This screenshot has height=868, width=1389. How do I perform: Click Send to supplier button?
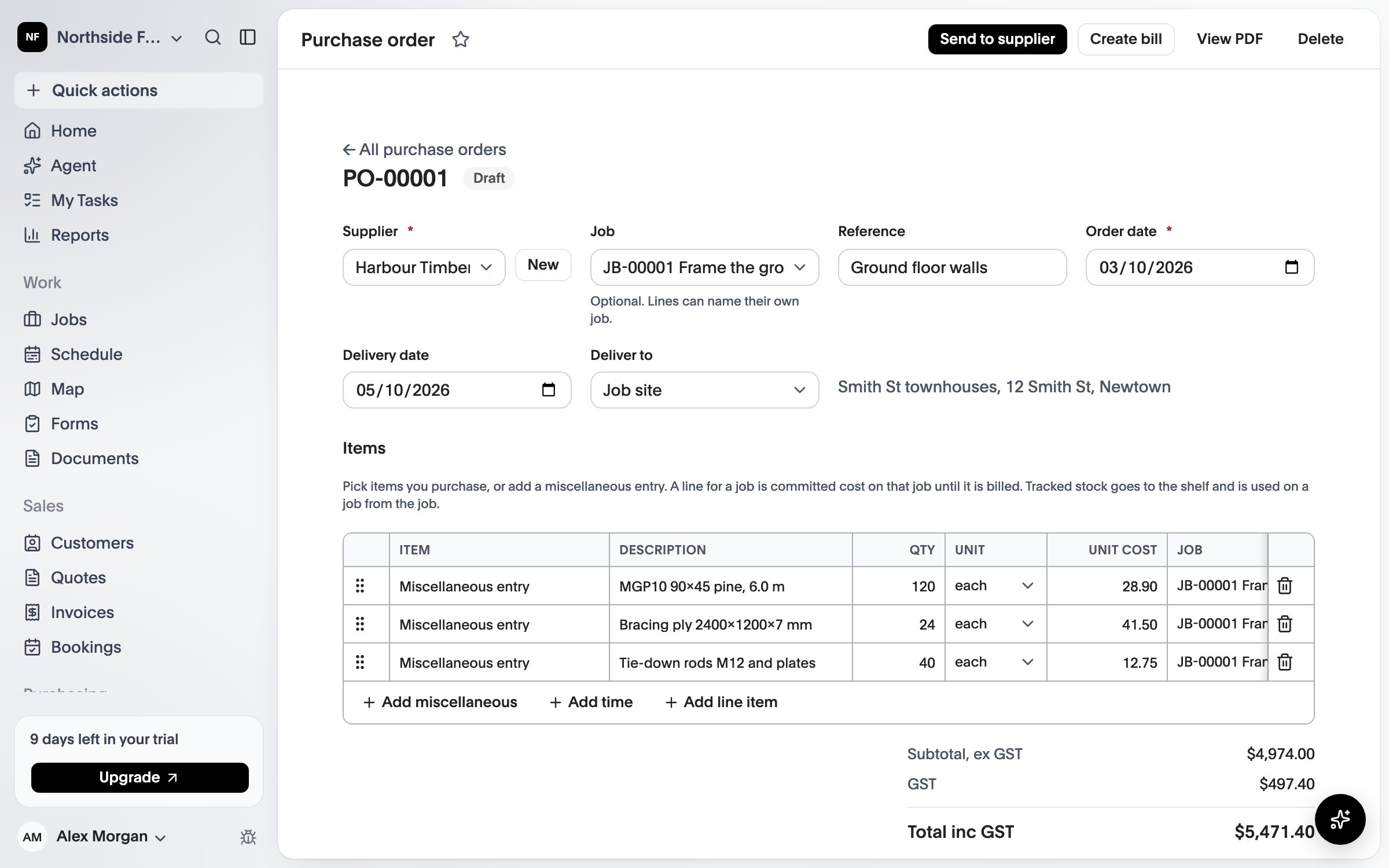(x=997, y=39)
